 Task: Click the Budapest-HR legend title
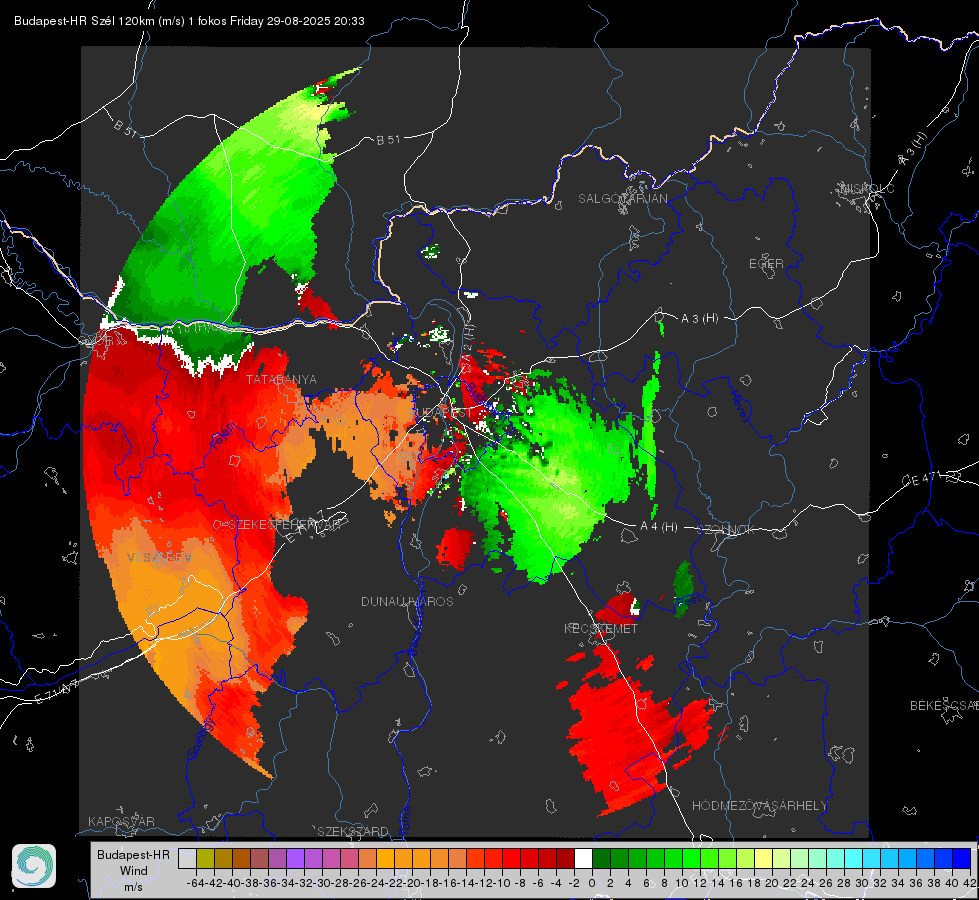(133, 854)
